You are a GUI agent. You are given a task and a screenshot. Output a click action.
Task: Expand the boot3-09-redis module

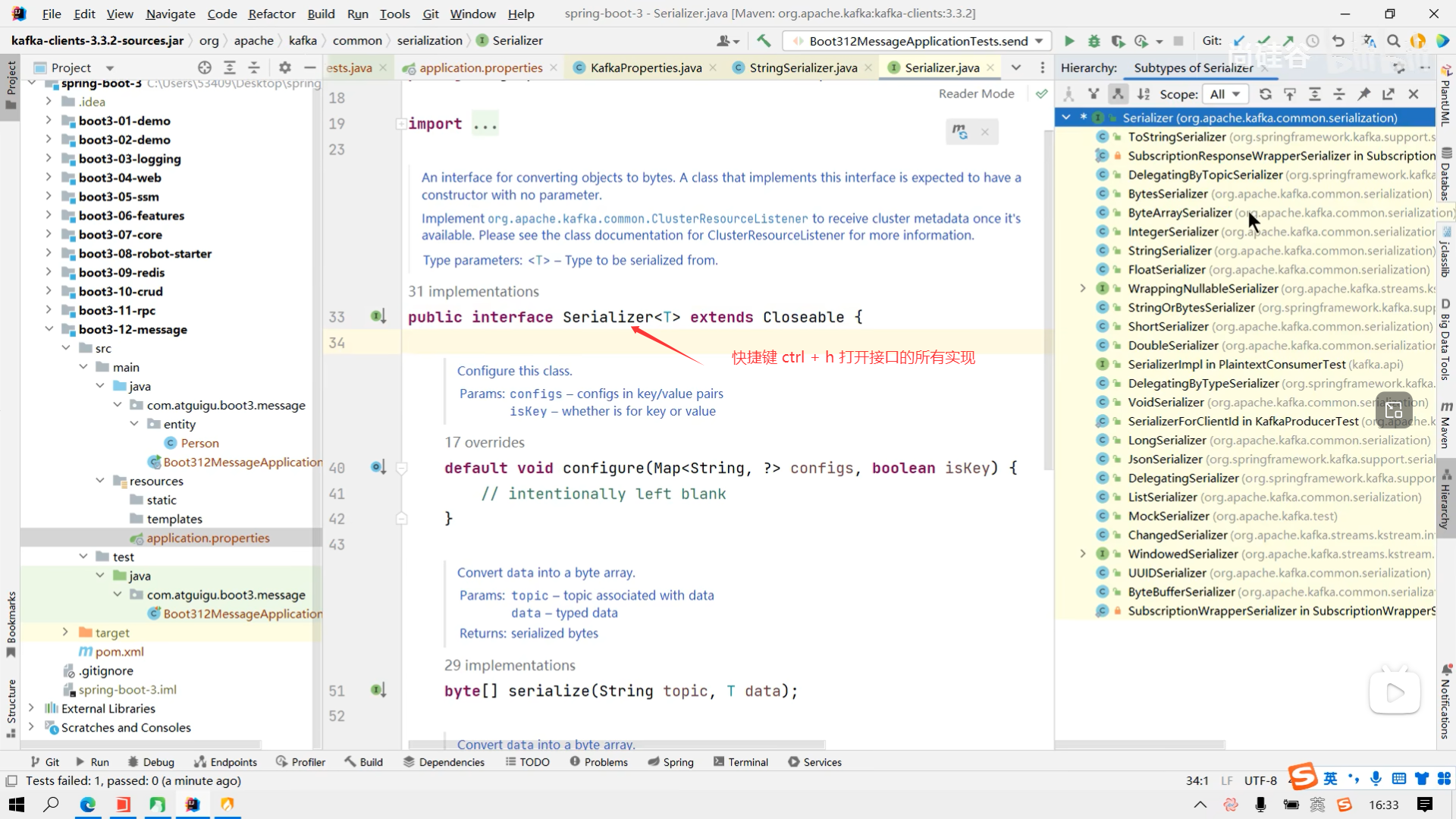49,272
